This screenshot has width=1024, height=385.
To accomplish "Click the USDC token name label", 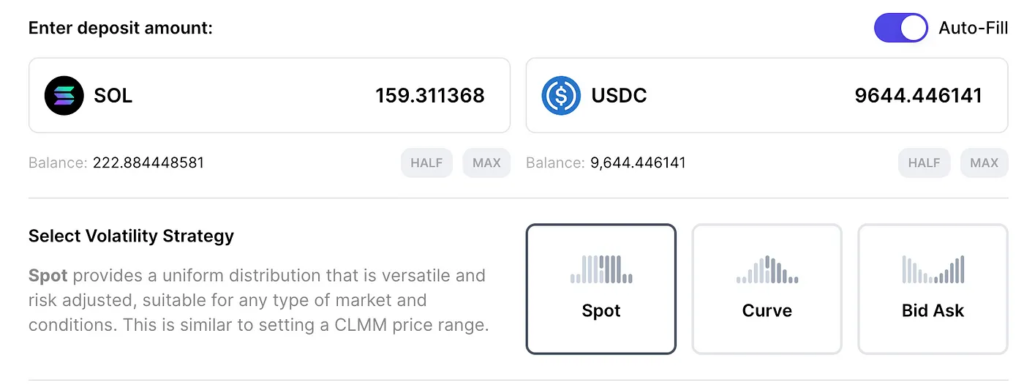I will 619,96.
